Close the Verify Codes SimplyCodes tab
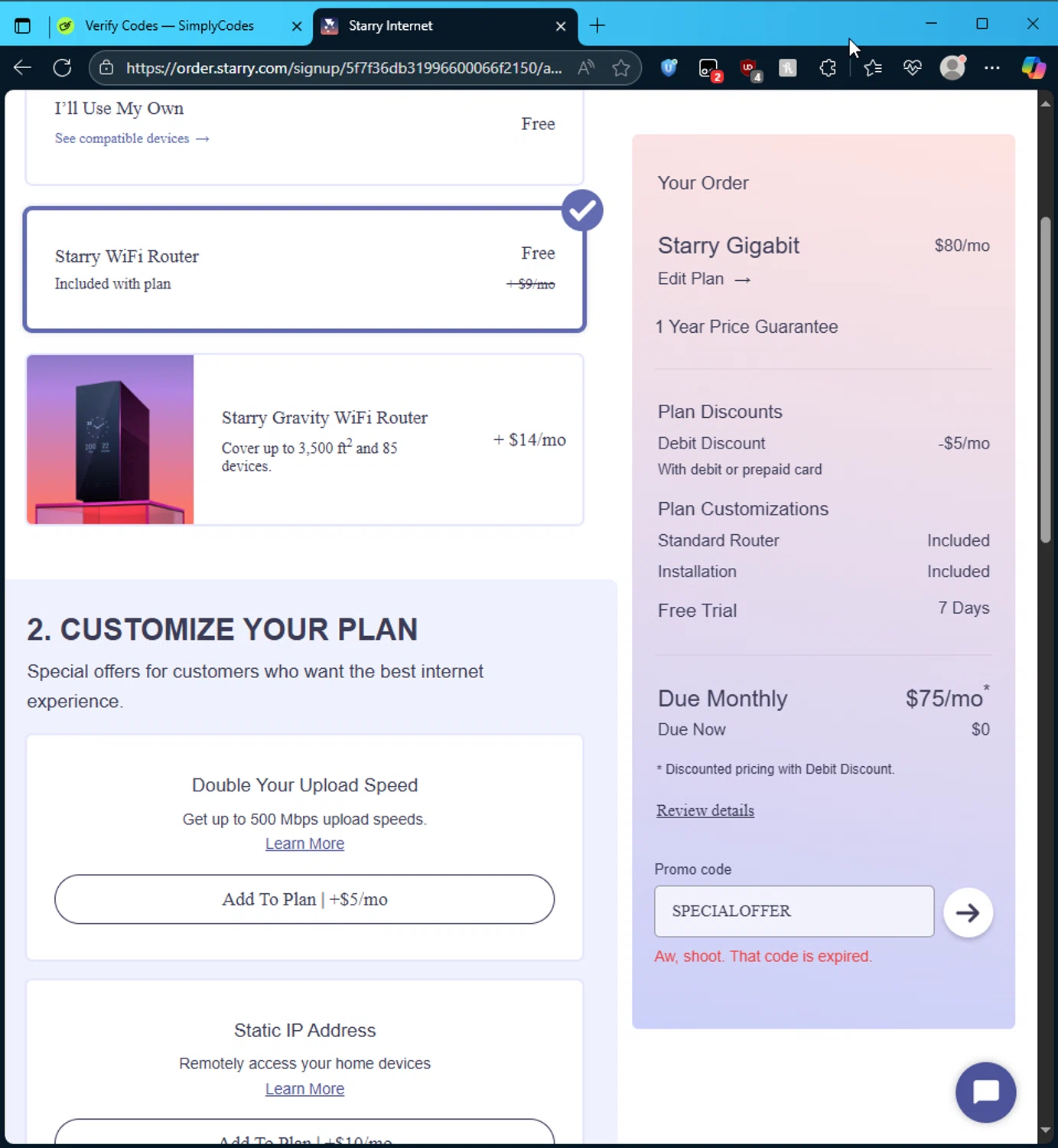This screenshot has width=1058, height=1148. pos(297,26)
